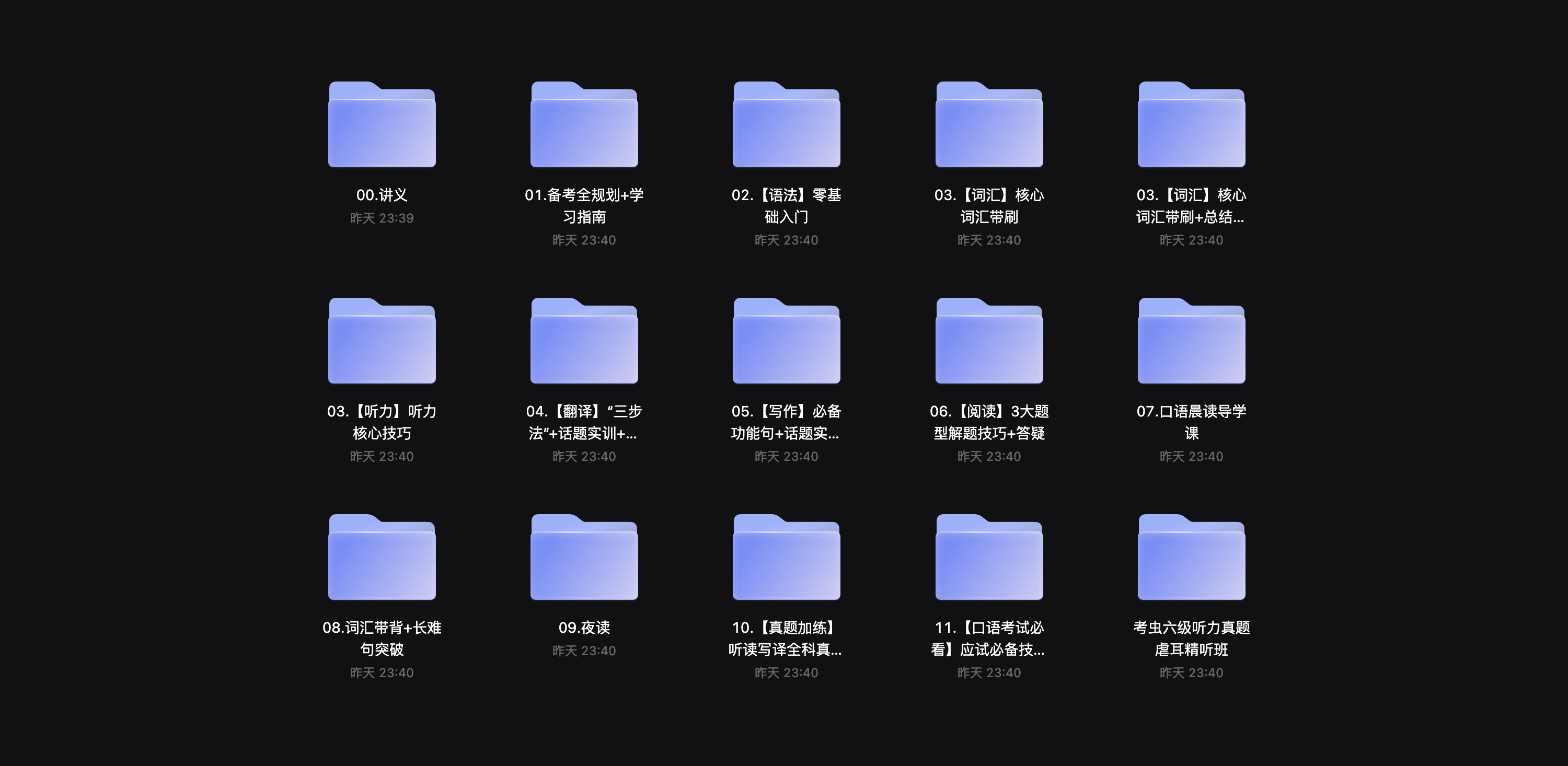Open the 01.备考全规划+学习指南 folder icon
The image size is (1568, 766).
[584, 124]
